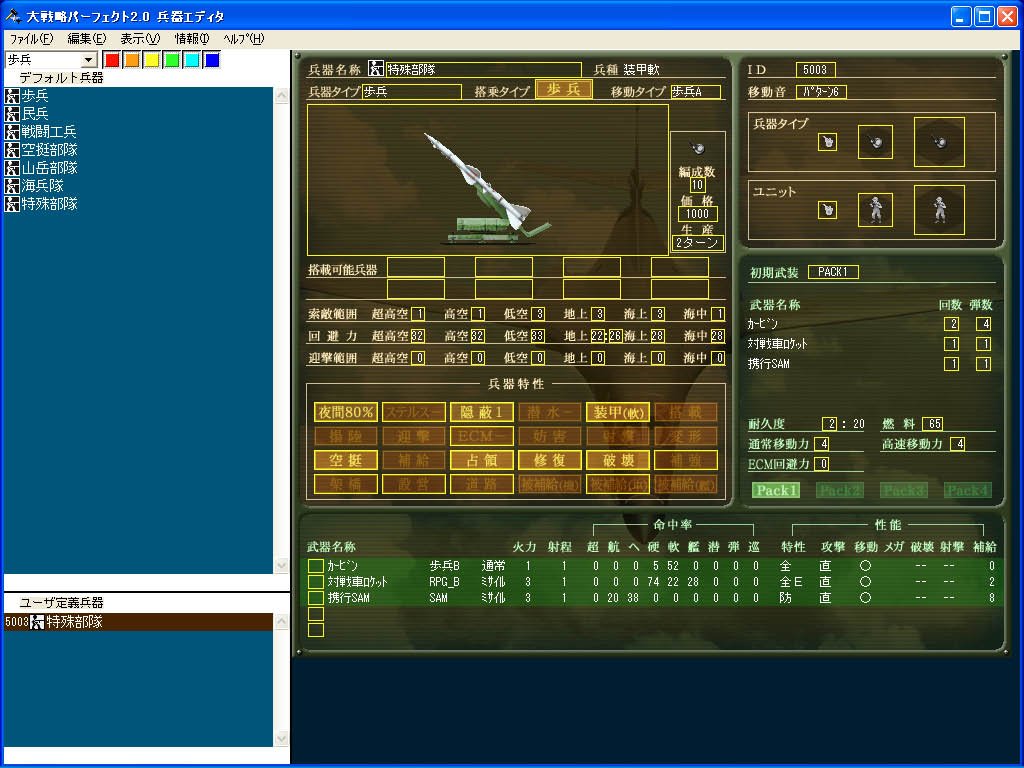Check box next to 携行SAM row

click(x=315, y=598)
